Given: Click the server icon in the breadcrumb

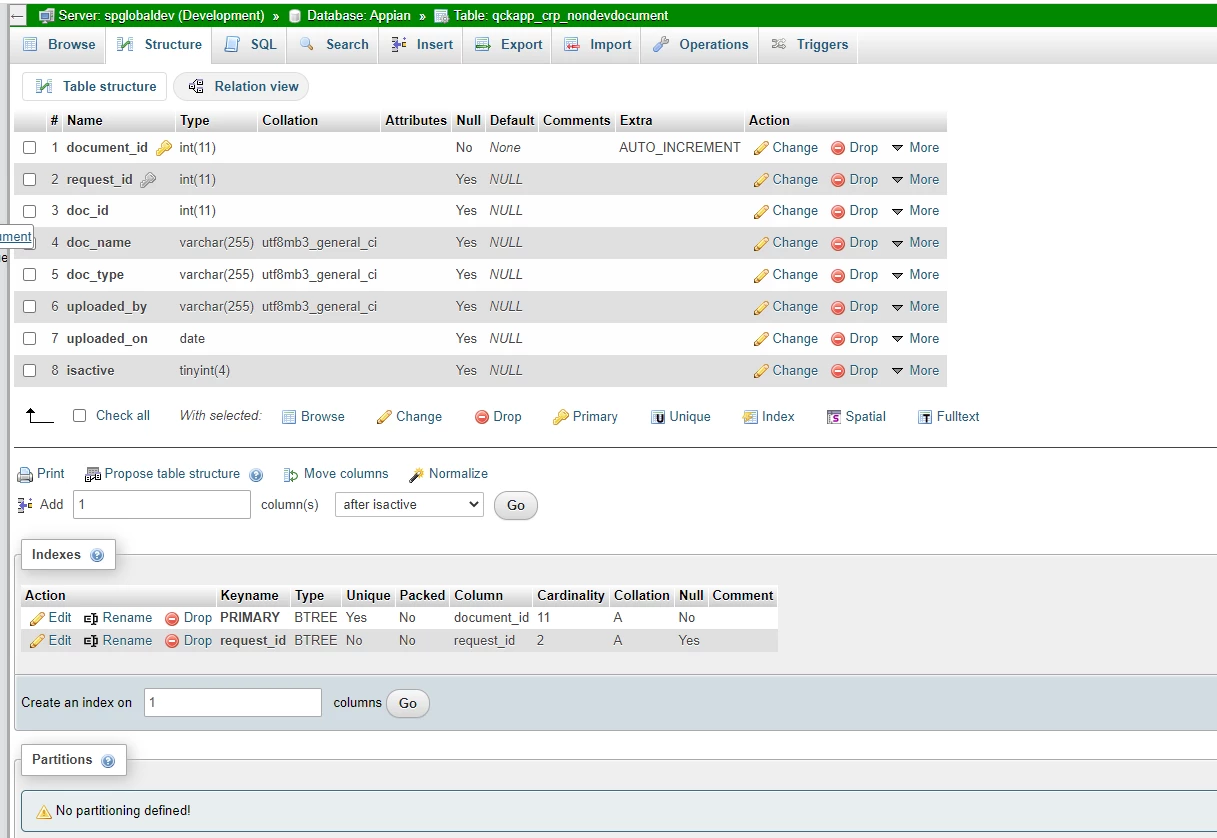Looking at the screenshot, I should [46, 16].
